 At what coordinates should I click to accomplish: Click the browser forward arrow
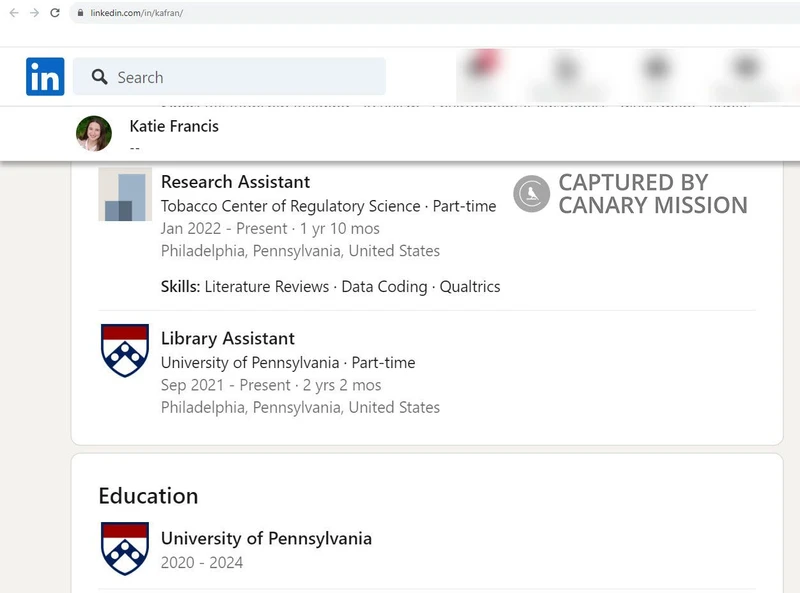(34, 13)
